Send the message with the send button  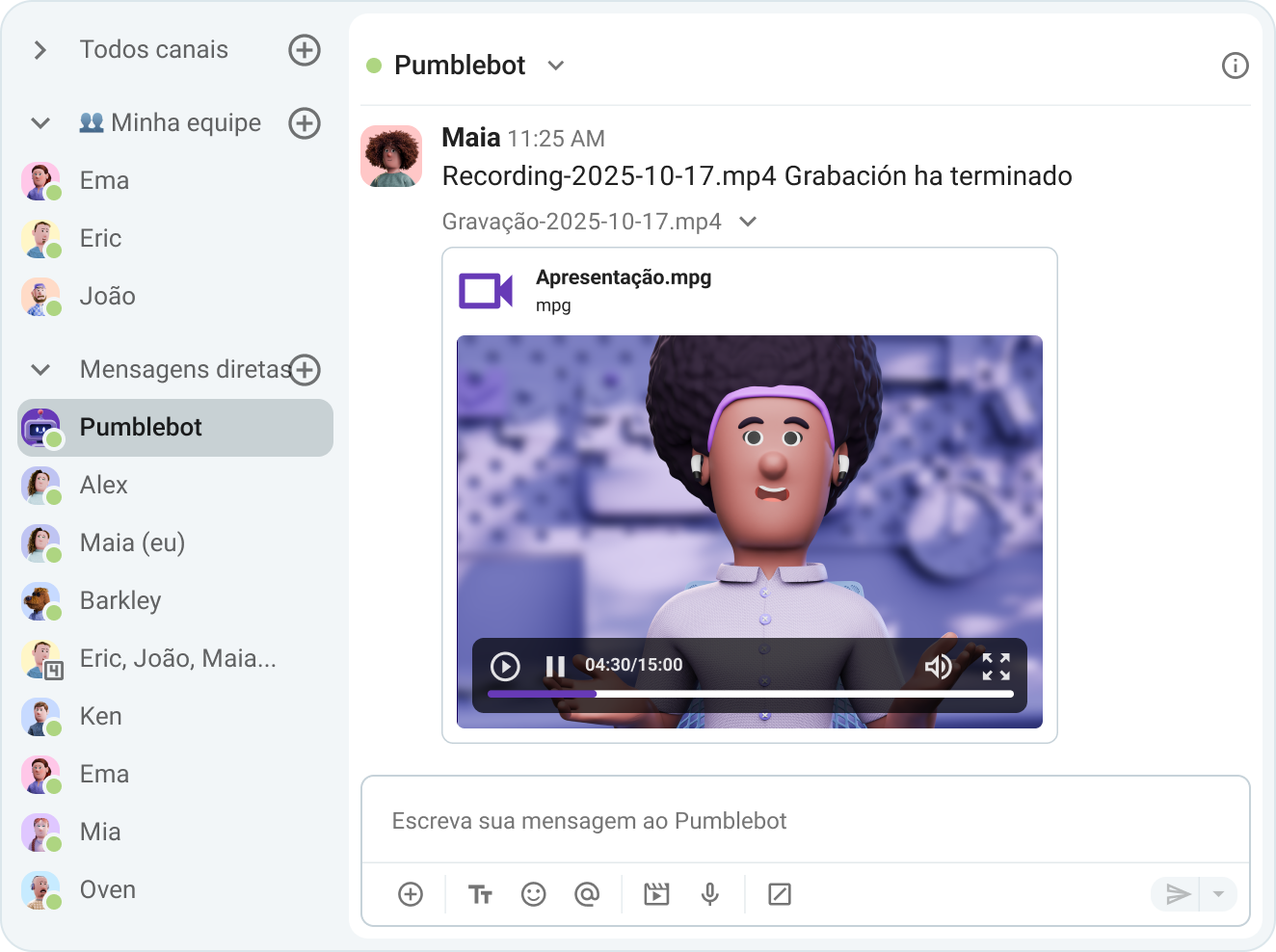(x=1177, y=894)
